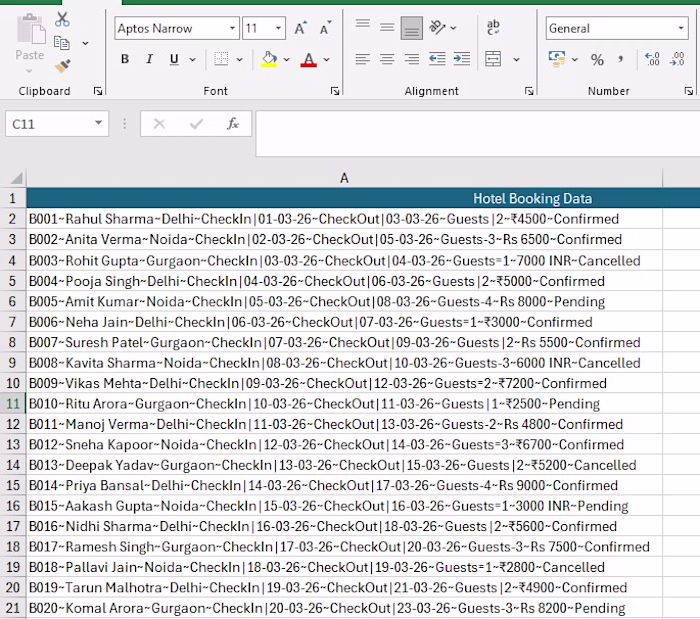Click the Wrap Text icon
The image size is (700, 619).
click(493, 28)
